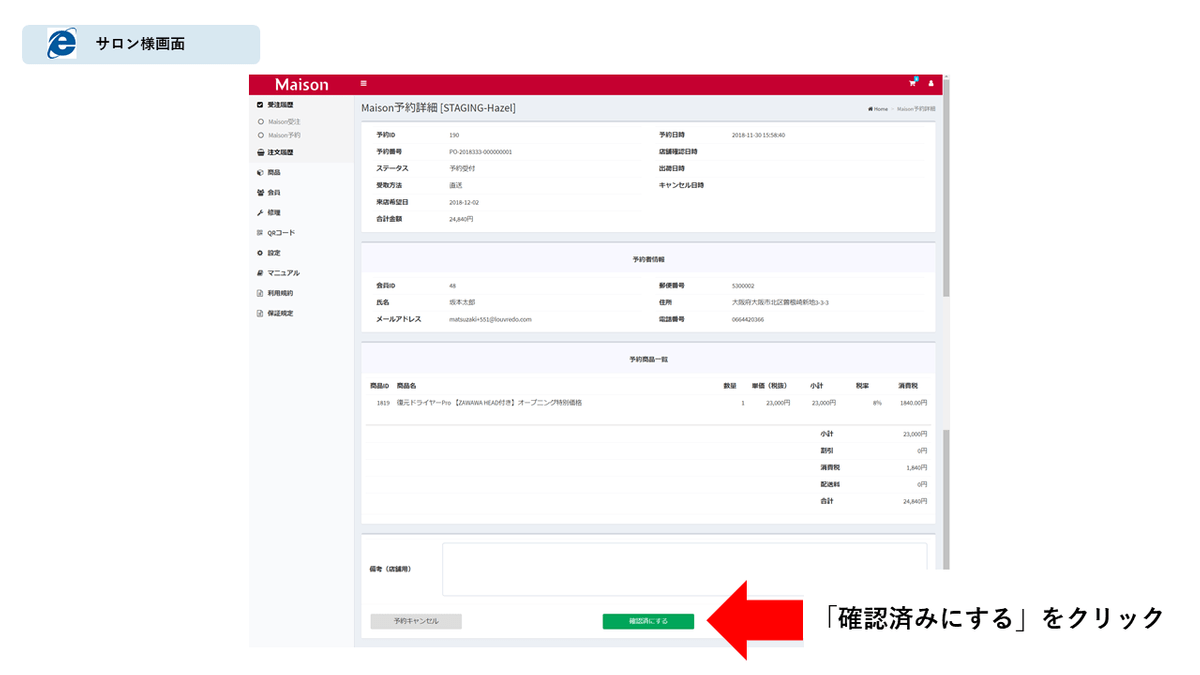Click the green 確認済にする button
This screenshot has width=1200, height=675.
coord(648,621)
